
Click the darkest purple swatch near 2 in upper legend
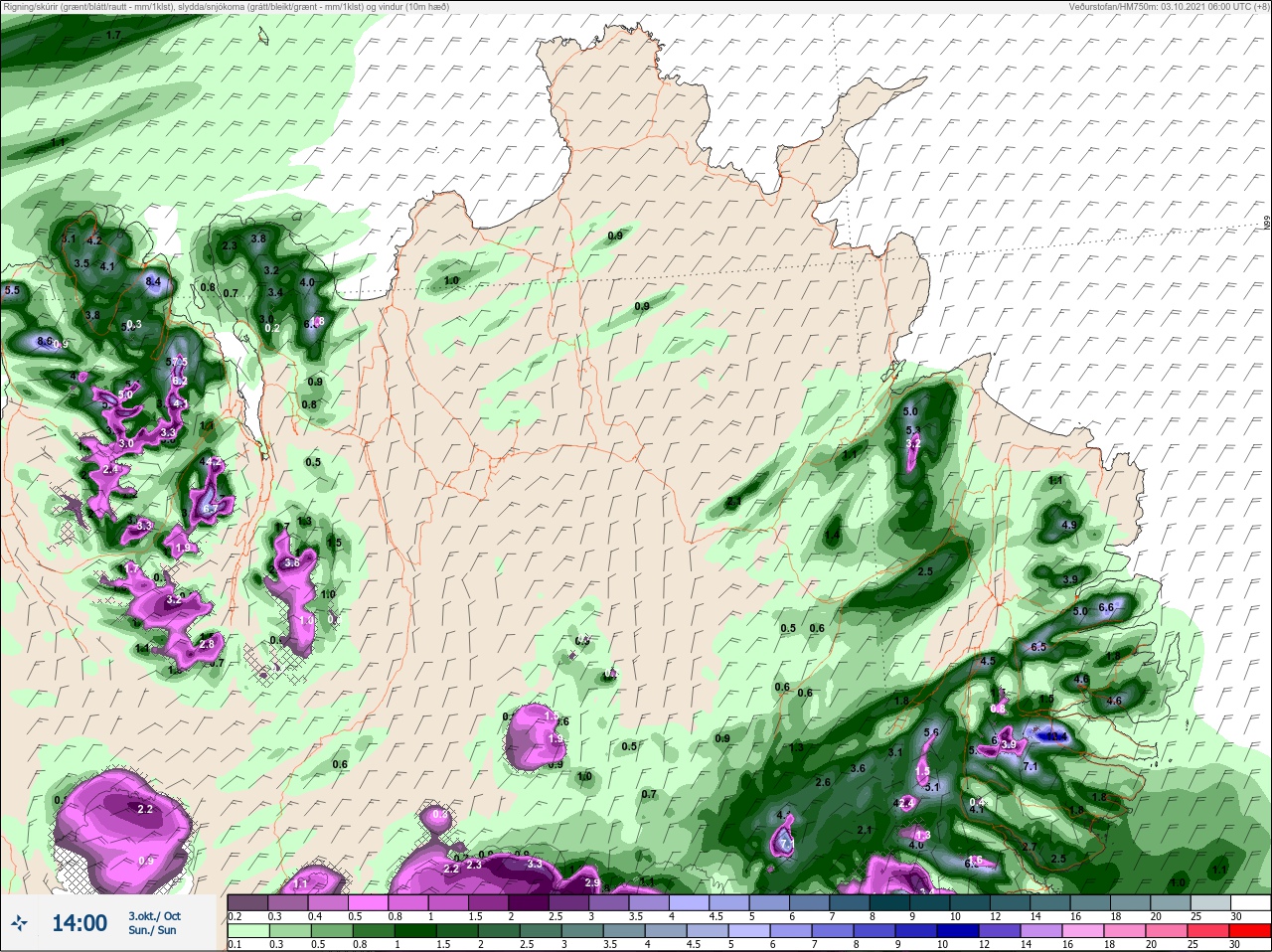pyautogui.click(x=530, y=903)
